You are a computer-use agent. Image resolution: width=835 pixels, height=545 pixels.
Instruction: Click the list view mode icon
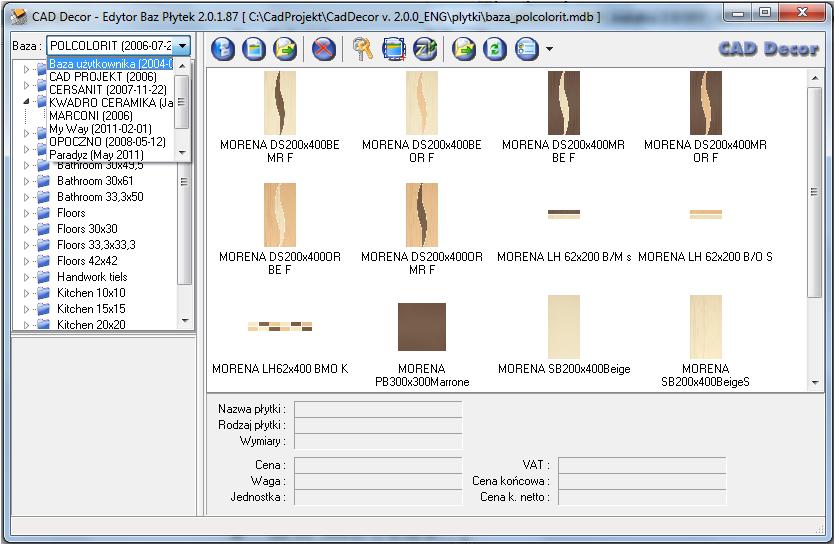pyautogui.click(x=527, y=49)
